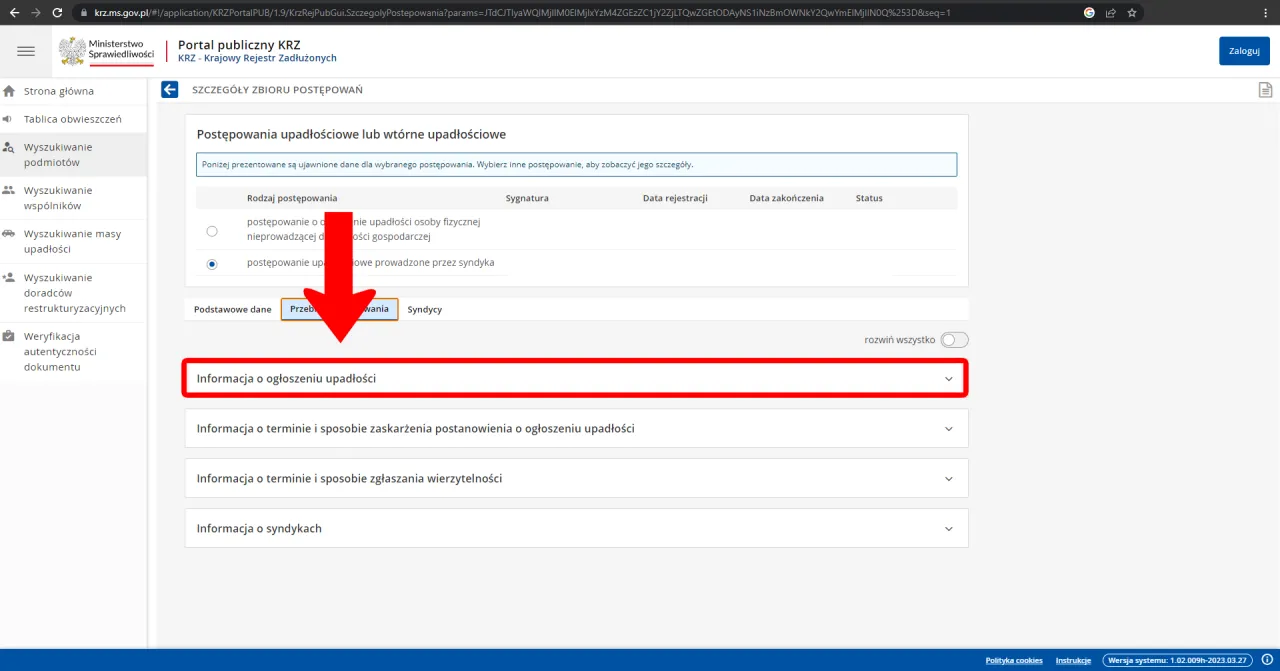Switch to the Syndycy tab
This screenshot has width=1280, height=671.
coord(424,309)
